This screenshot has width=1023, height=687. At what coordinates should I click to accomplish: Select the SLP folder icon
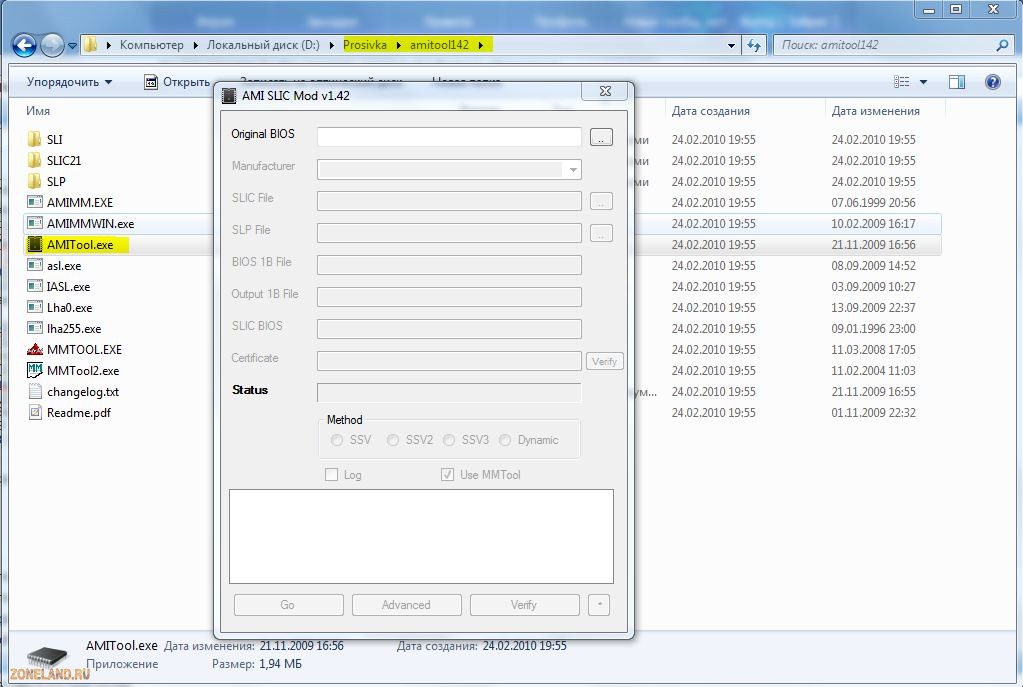coord(35,181)
